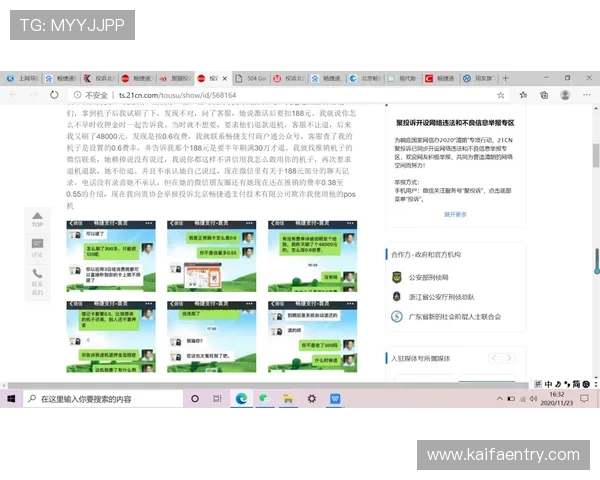Click the heading 聚投诉开设网络违法和不良信息举报专区
This screenshot has height=480, width=600.
(455, 123)
